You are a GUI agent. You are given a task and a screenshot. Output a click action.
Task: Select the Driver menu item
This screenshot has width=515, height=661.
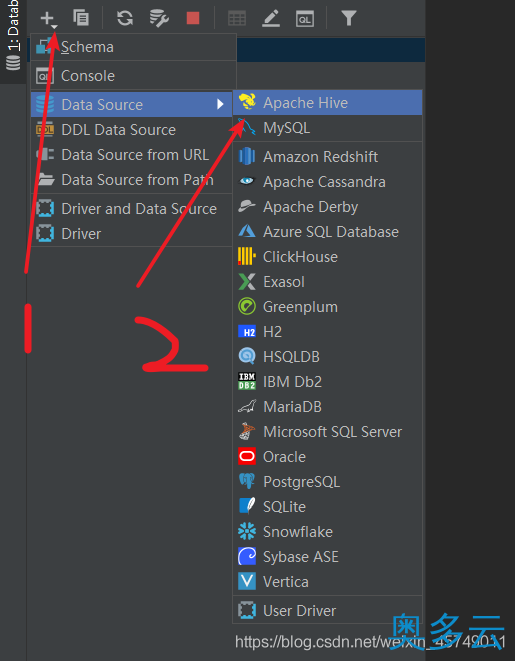coord(131,234)
